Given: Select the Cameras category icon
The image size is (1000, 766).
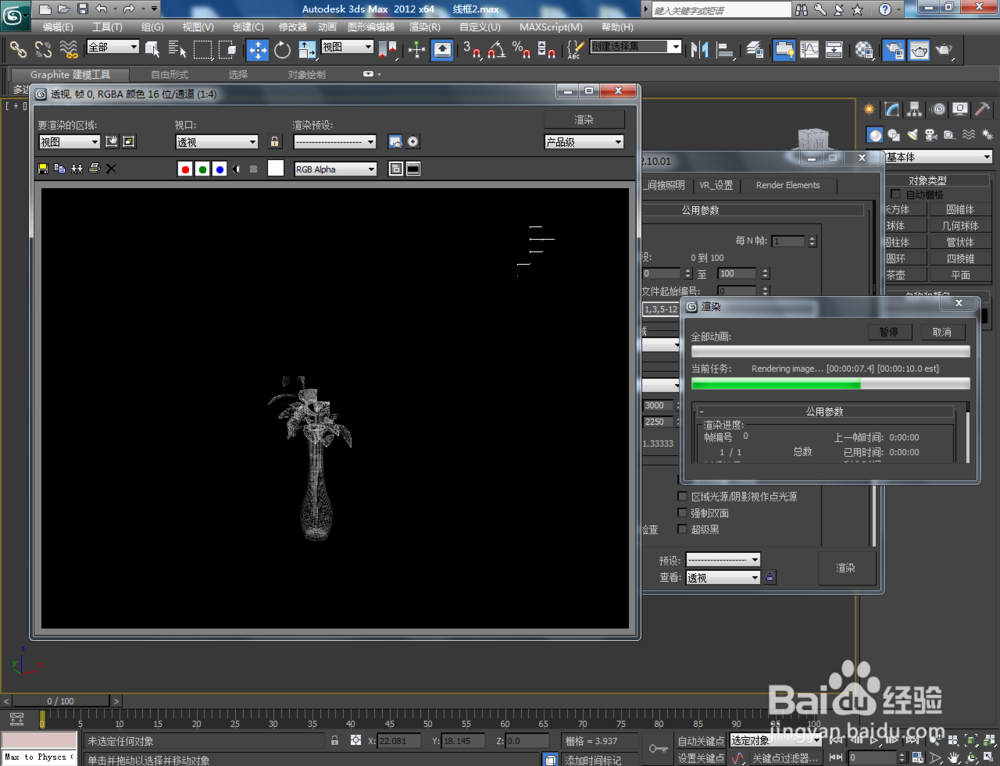Looking at the screenshot, I should (931, 135).
